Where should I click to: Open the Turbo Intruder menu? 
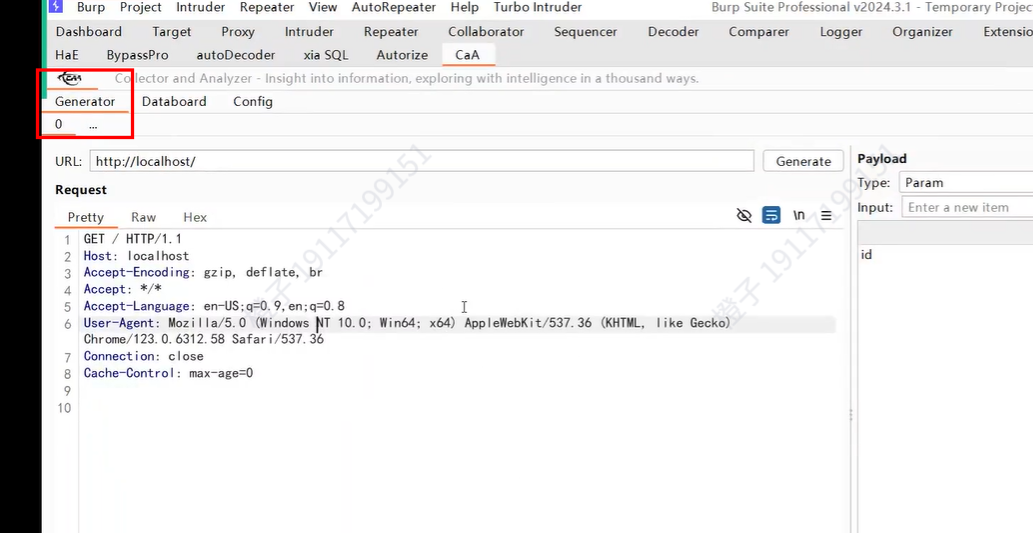coord(538,7)
